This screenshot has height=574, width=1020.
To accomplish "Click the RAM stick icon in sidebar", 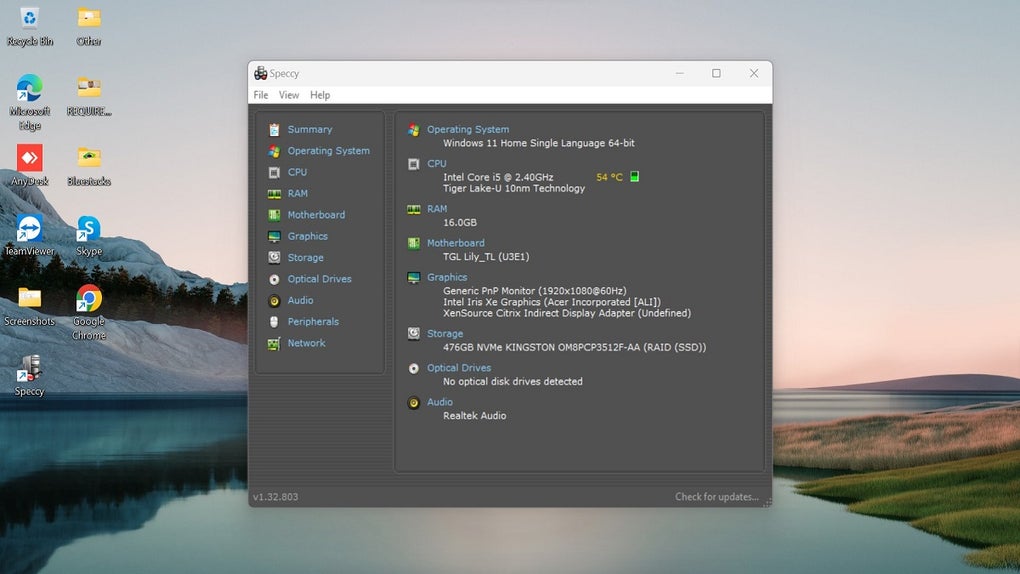I will 275,194.
